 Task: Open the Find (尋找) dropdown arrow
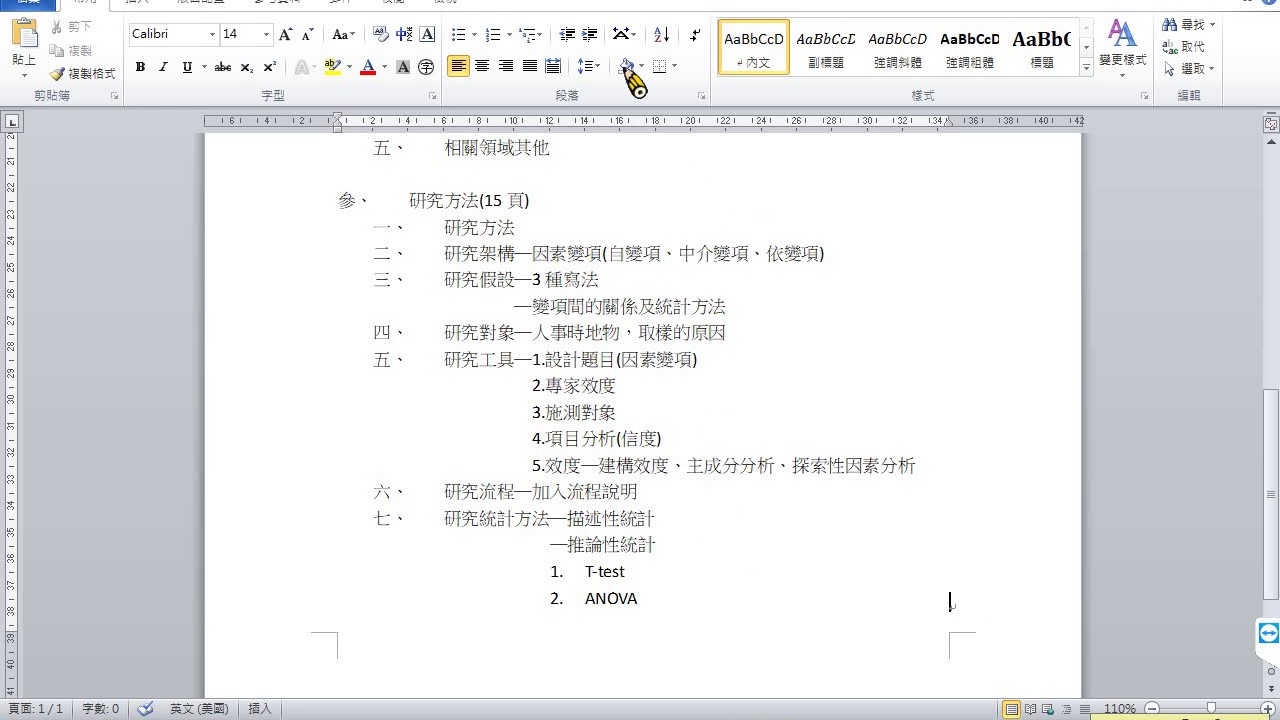[1213, 25]
